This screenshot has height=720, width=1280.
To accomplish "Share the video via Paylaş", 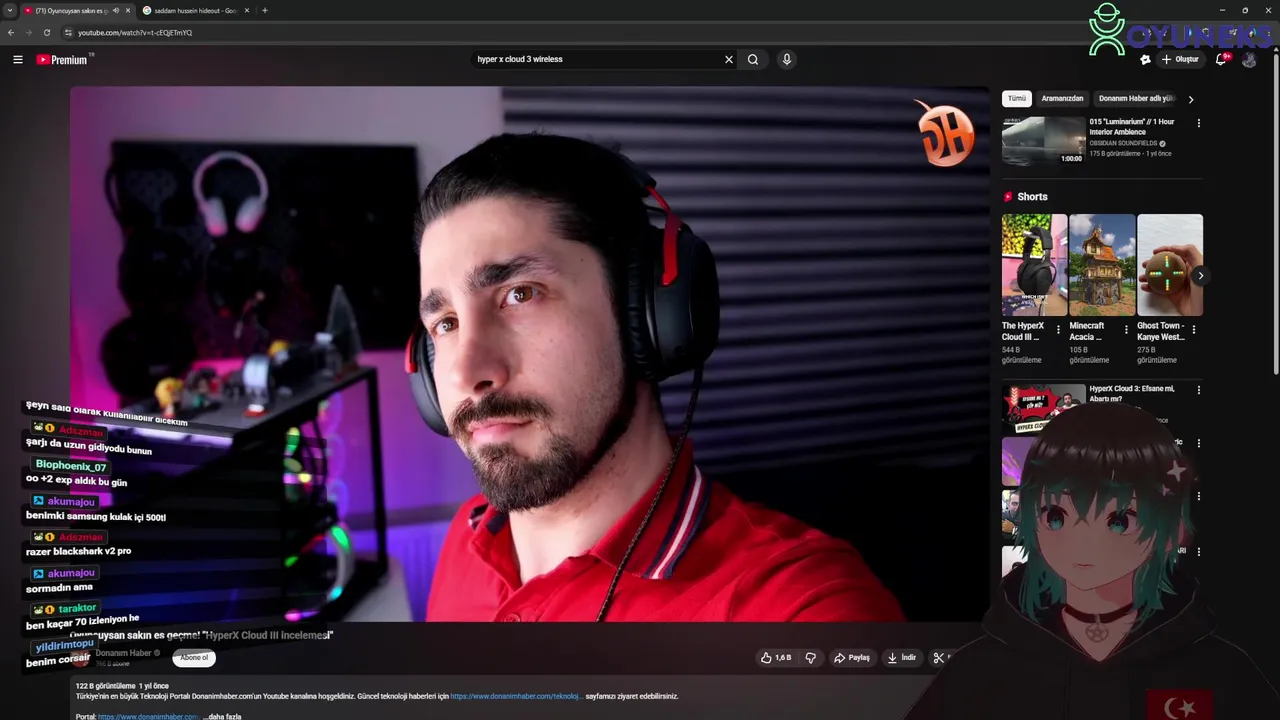I will coord(852,657).
